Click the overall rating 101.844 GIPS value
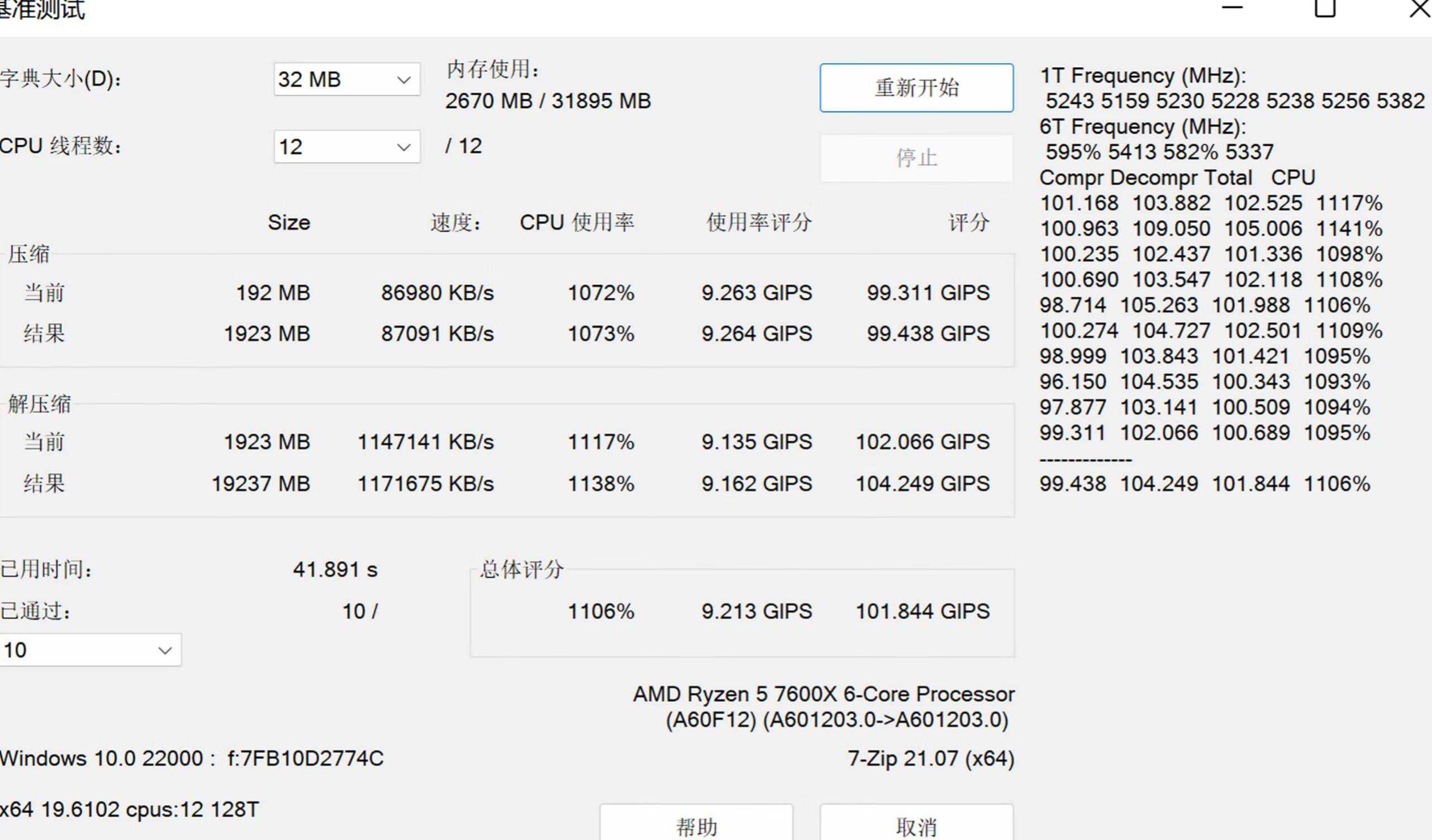This screenshot has width=1432, height=840. click(x=922, y=611)
